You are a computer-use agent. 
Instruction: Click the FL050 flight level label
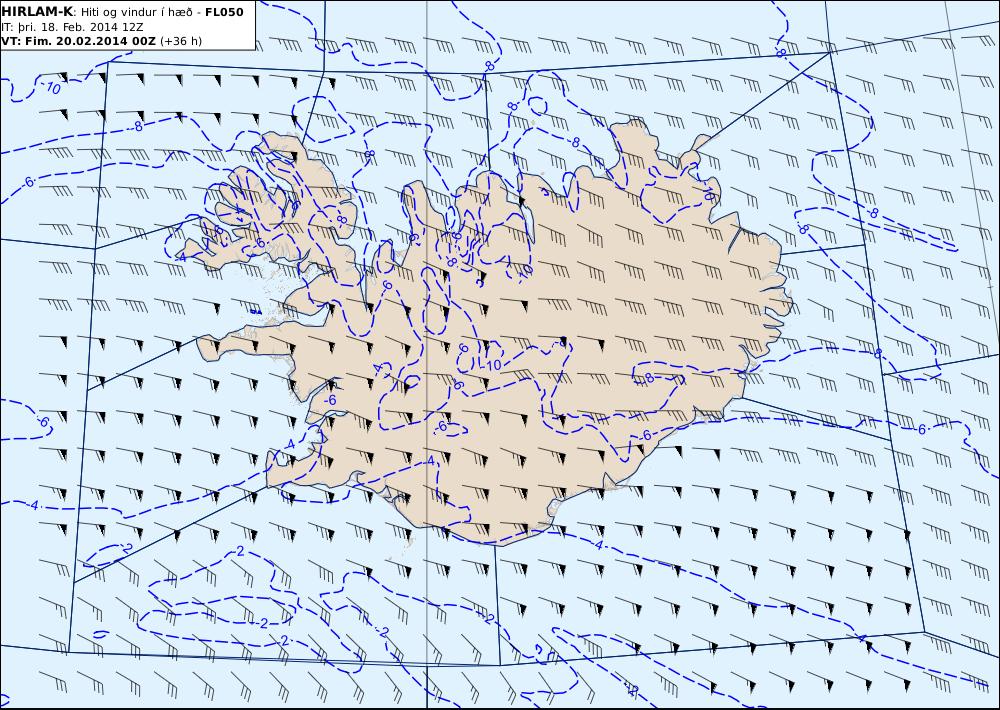pyautogui.click(x=224, y=12)
